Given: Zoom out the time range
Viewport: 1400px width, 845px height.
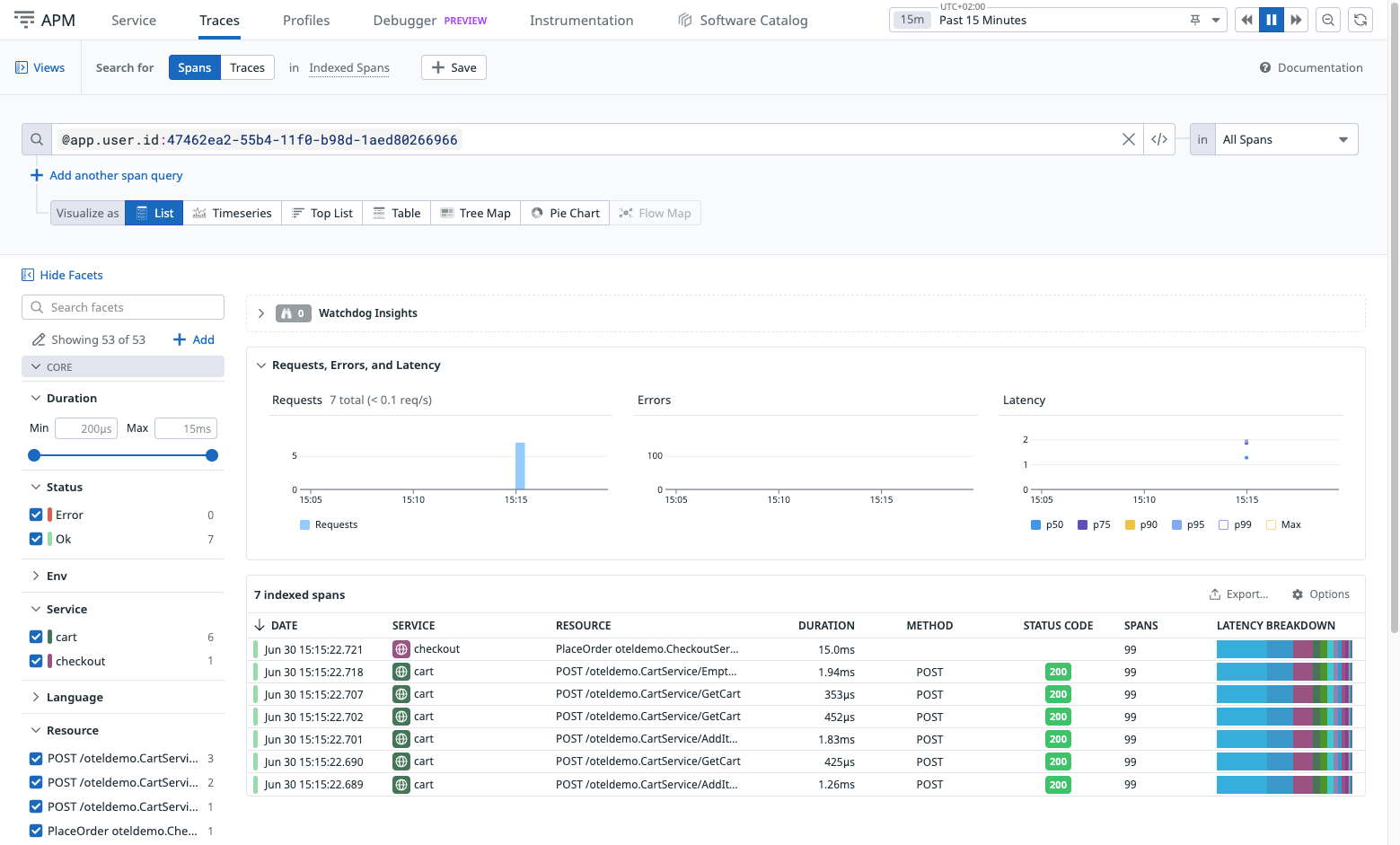Looking at the screenshot, I should (1328, 20).
